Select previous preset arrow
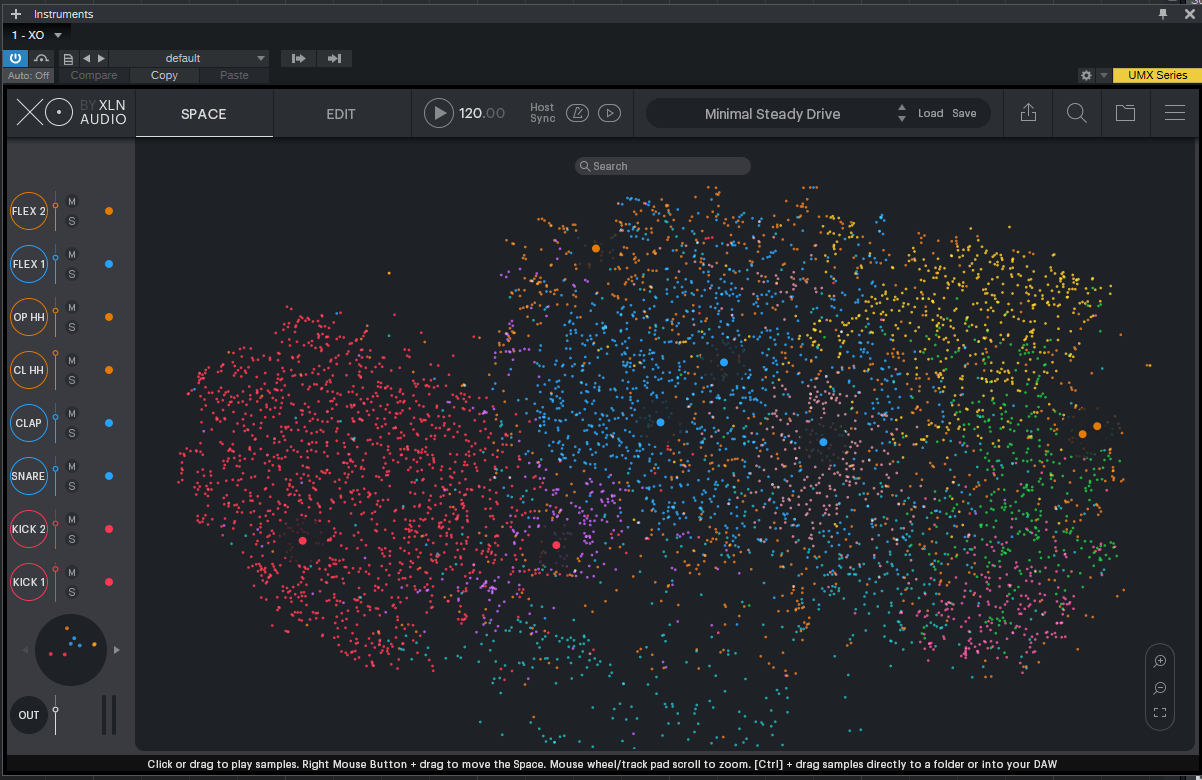This screenshot has height=780, width=1202. (86, 59)
